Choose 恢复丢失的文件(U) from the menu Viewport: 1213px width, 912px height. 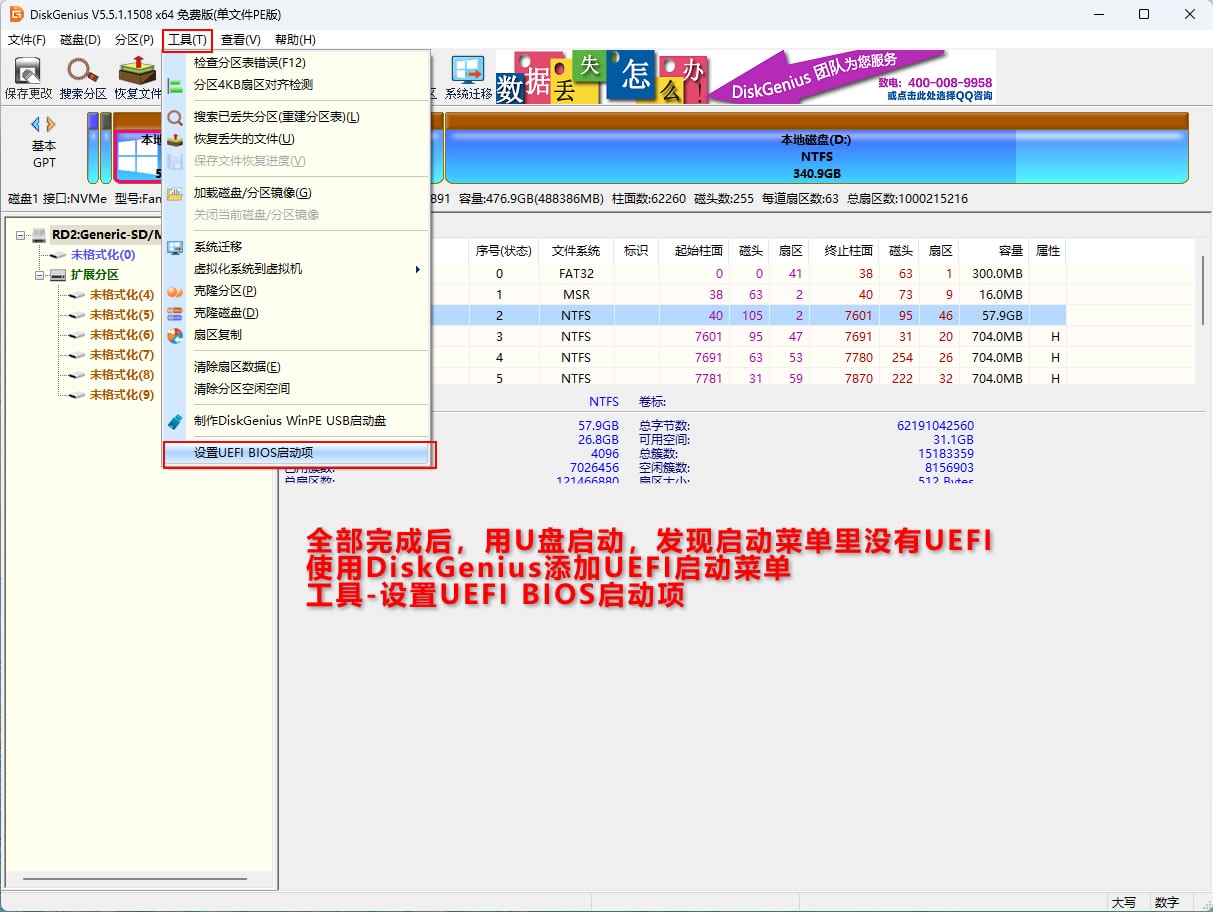[244, 139]
